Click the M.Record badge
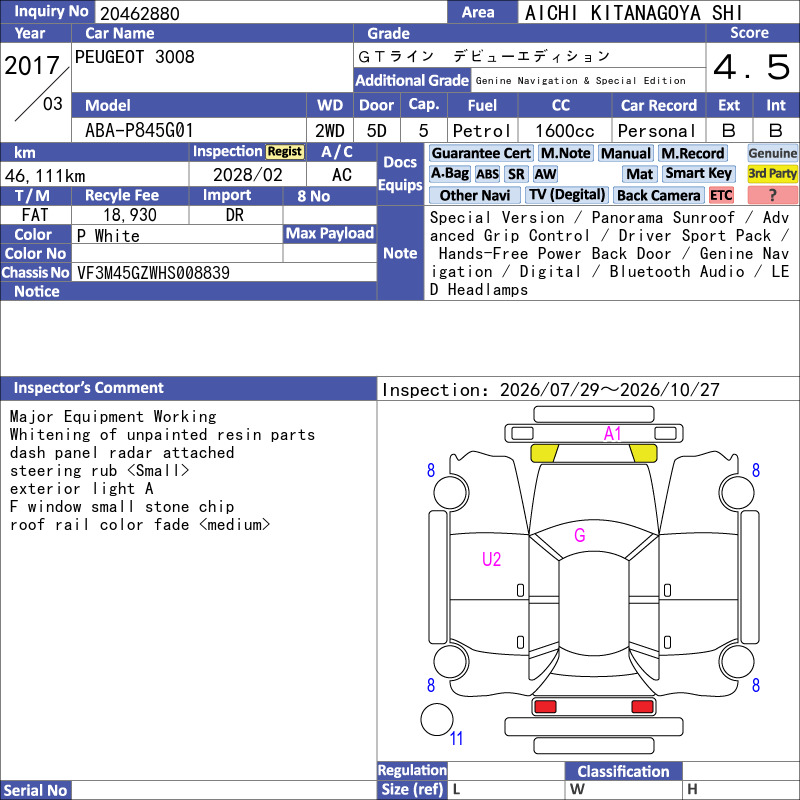This screenshot has height=800, width=800. click(692, 153)
